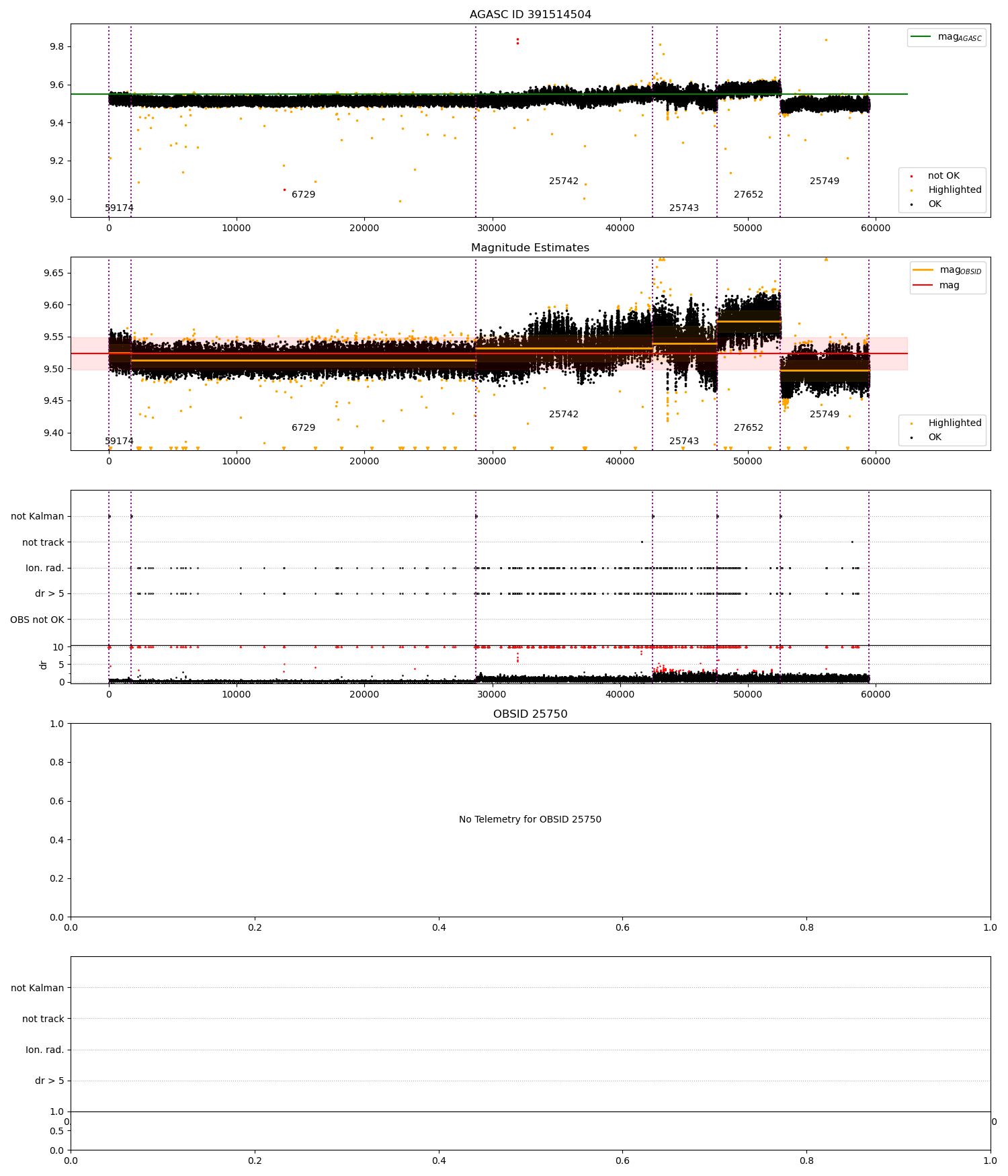
Task: Click 'not track' label in the bottom plot
Action: pos(43,1019)
